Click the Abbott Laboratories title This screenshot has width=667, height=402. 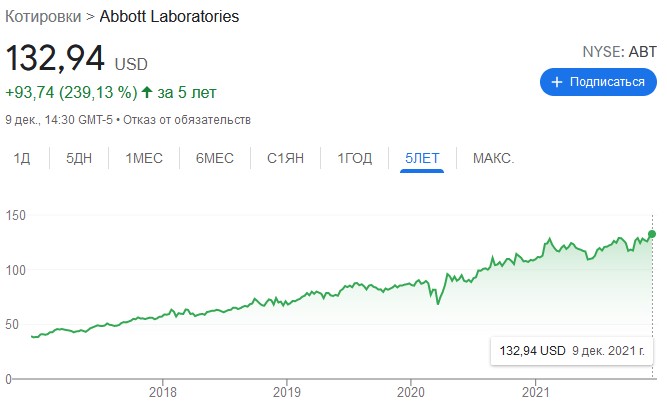pos(169,17)
